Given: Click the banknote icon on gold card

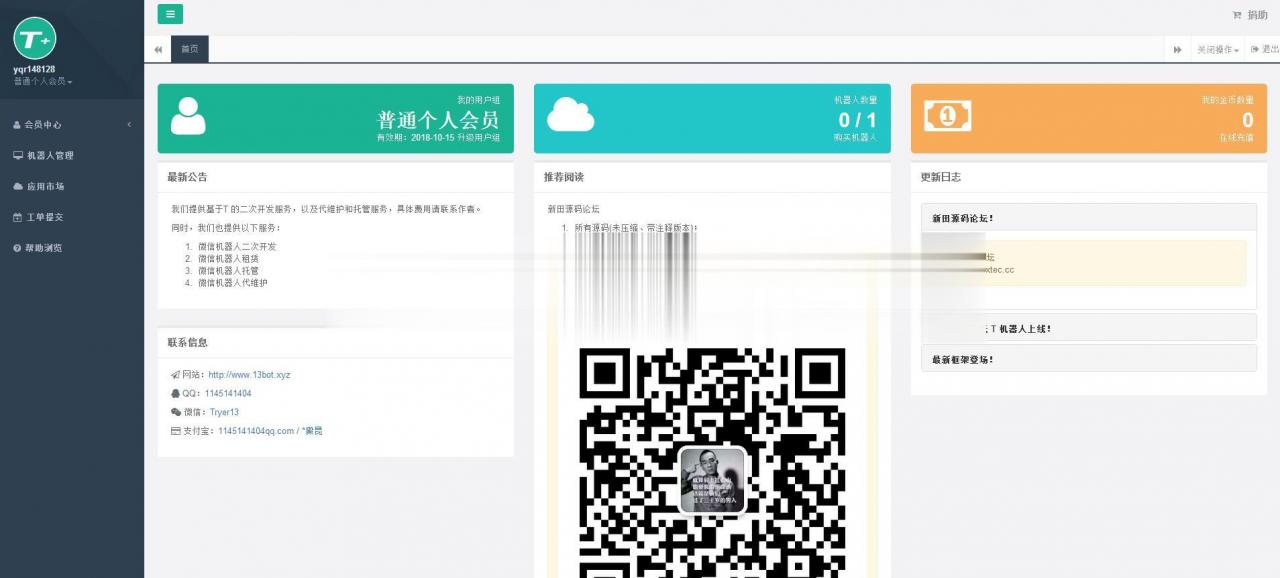Looking at the screenshot, I should pyautogui.click(x=947, y=115).
